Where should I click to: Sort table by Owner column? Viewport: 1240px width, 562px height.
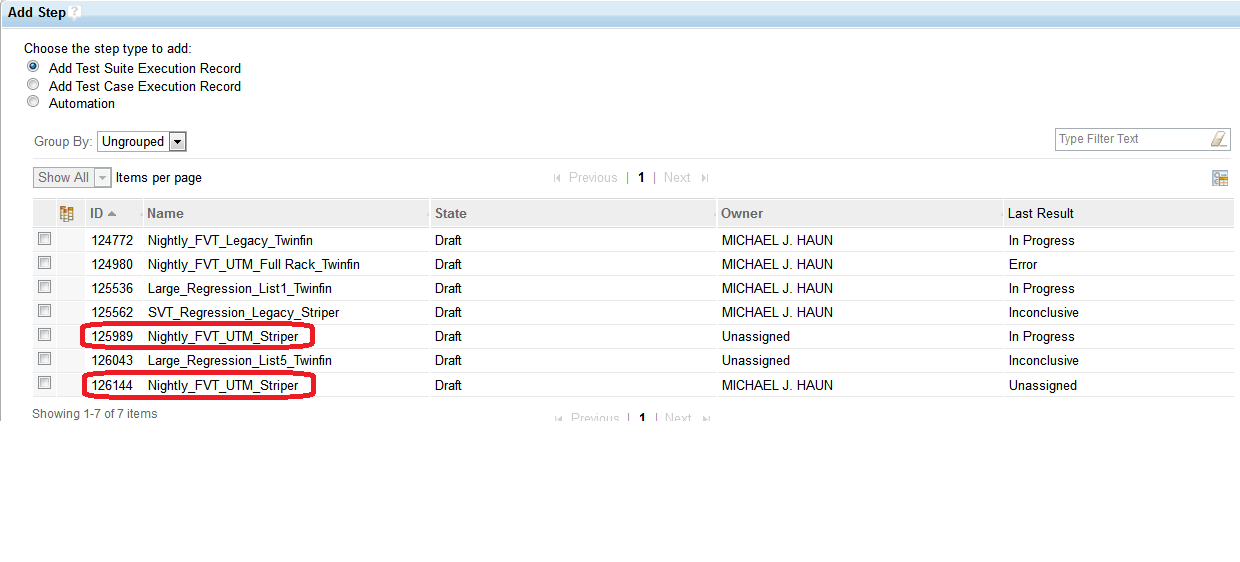[742, 213]
